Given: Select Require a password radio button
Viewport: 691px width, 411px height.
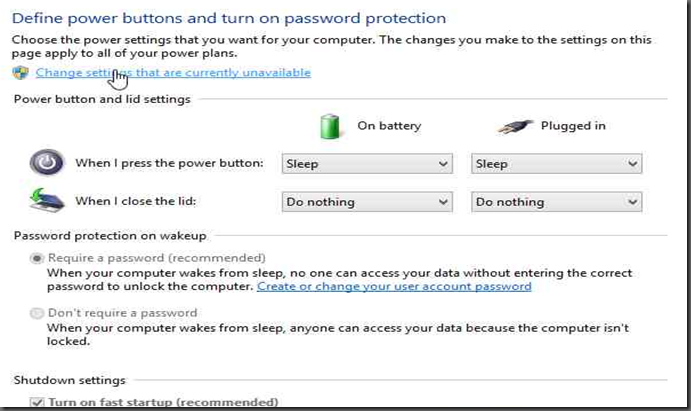Looking at the screenshot, I should pos(38,258).
